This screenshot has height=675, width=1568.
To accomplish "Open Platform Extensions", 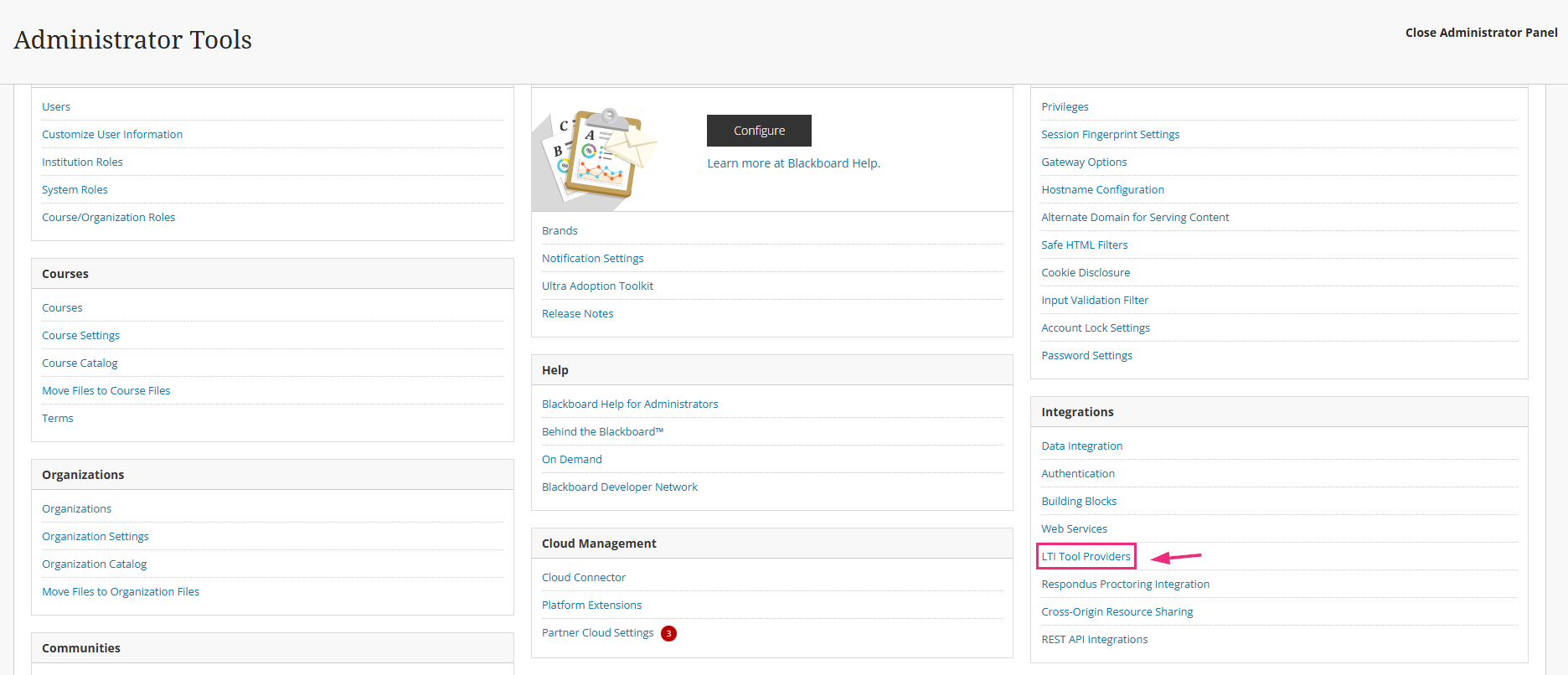I will [x=591, y=605].
